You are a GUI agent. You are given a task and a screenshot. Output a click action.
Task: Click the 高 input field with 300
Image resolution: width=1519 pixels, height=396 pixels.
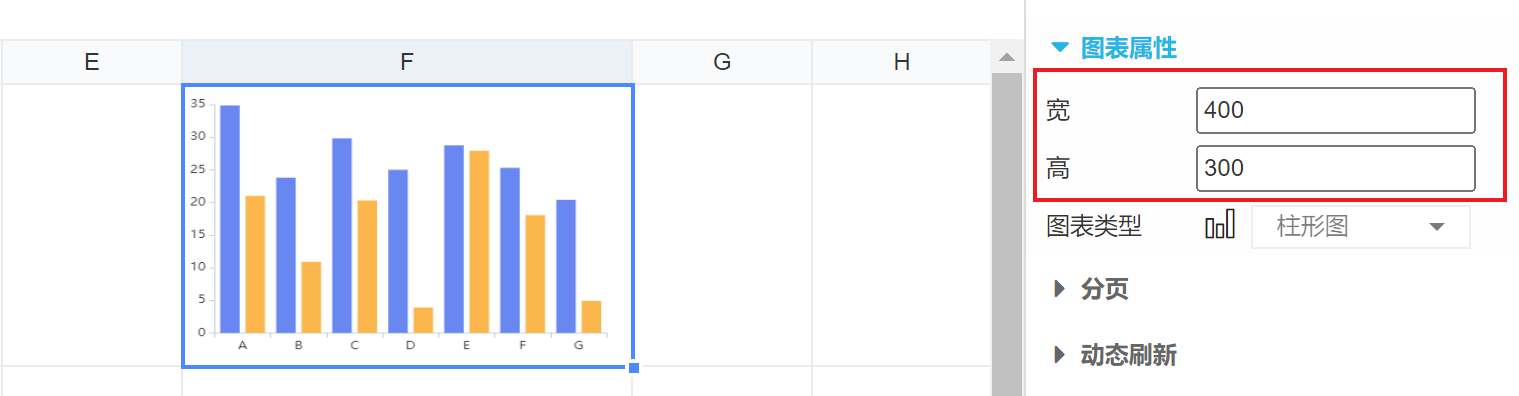coord(1336,168)
